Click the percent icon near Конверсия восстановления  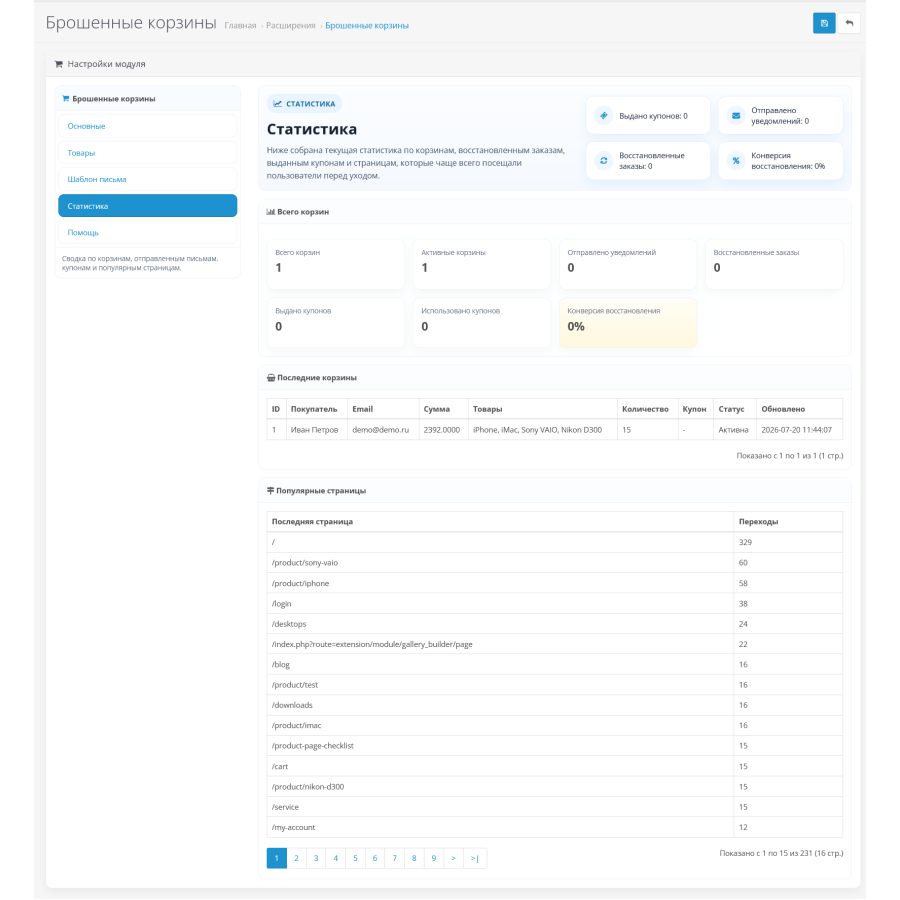tap(736, 161)
